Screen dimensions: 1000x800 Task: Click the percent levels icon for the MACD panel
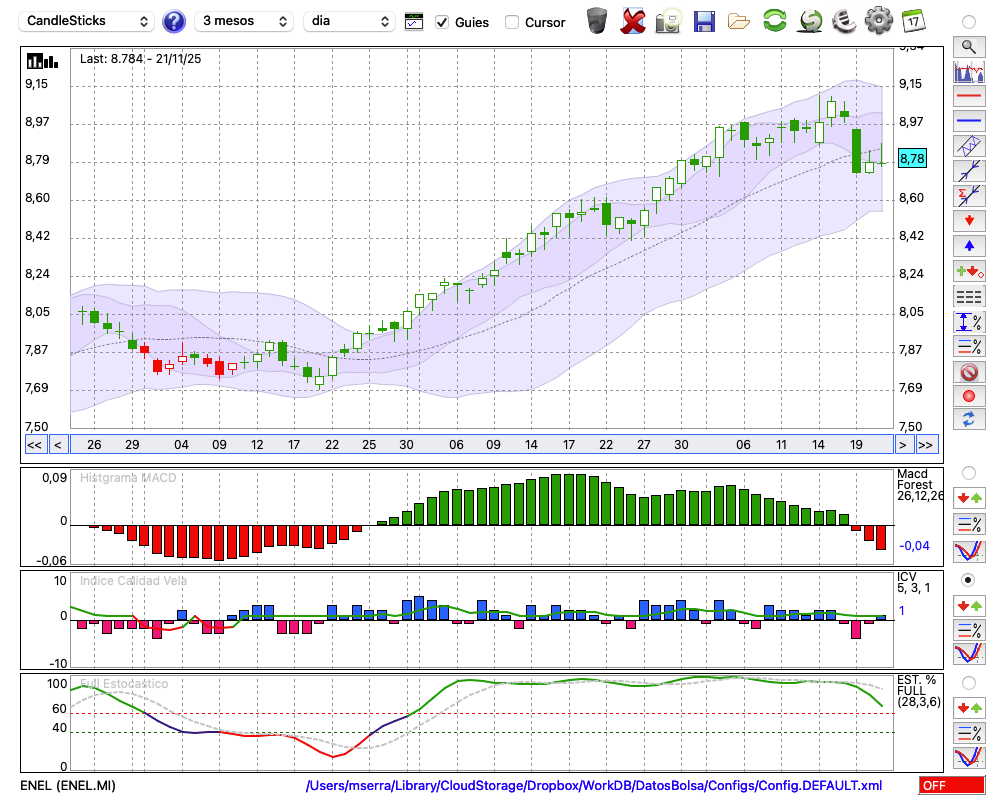969,524
